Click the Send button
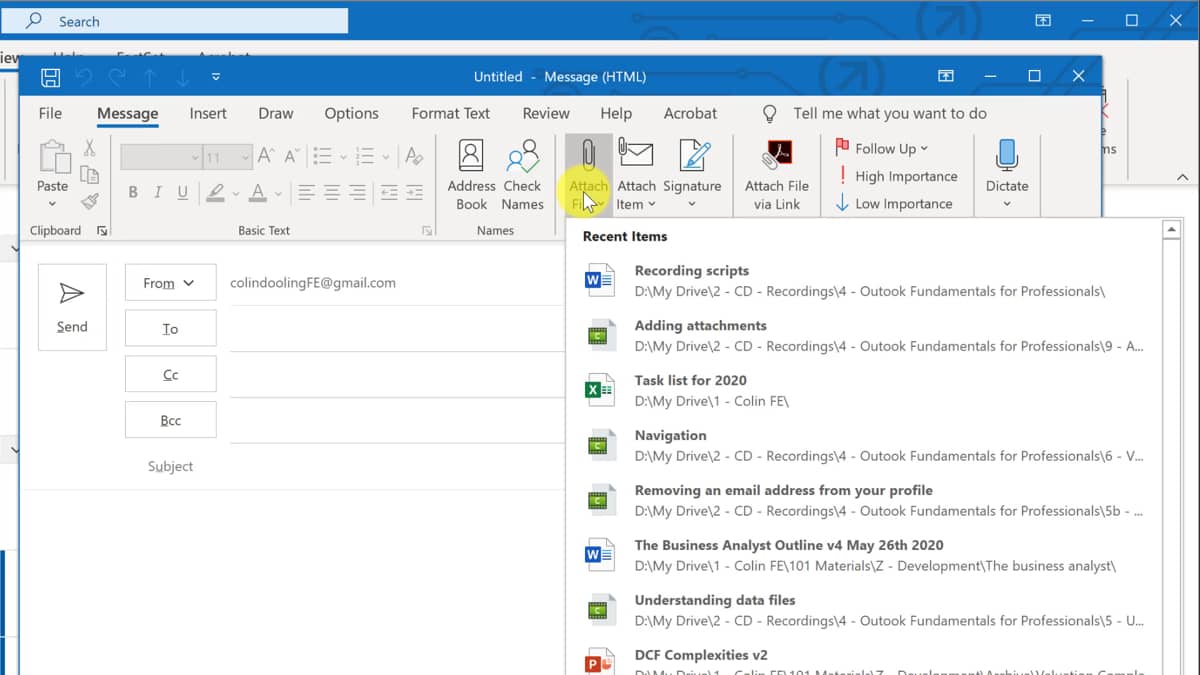 (72, 307)
